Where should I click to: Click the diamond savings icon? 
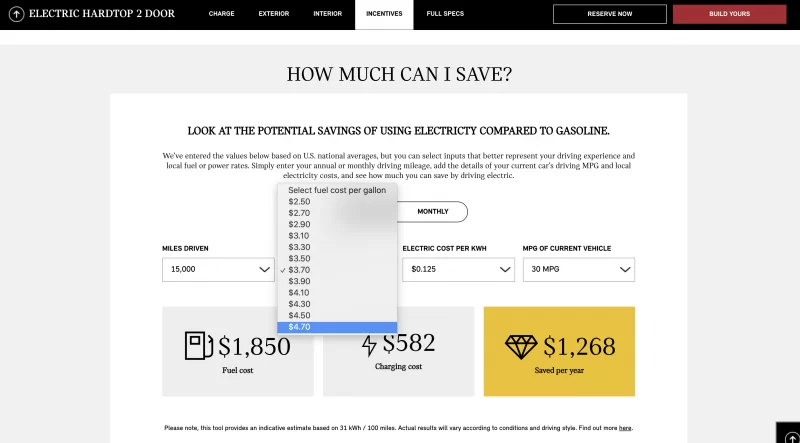pyautogui.click(x=520, y=346)
